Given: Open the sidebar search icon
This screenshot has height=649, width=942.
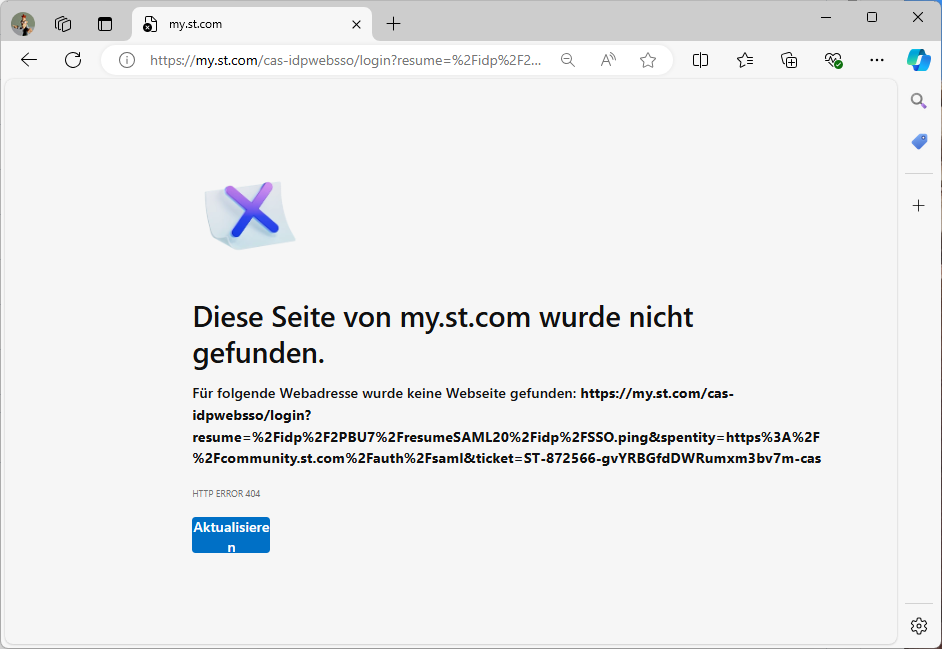Looking at the screenshot, I should point(919,100).
